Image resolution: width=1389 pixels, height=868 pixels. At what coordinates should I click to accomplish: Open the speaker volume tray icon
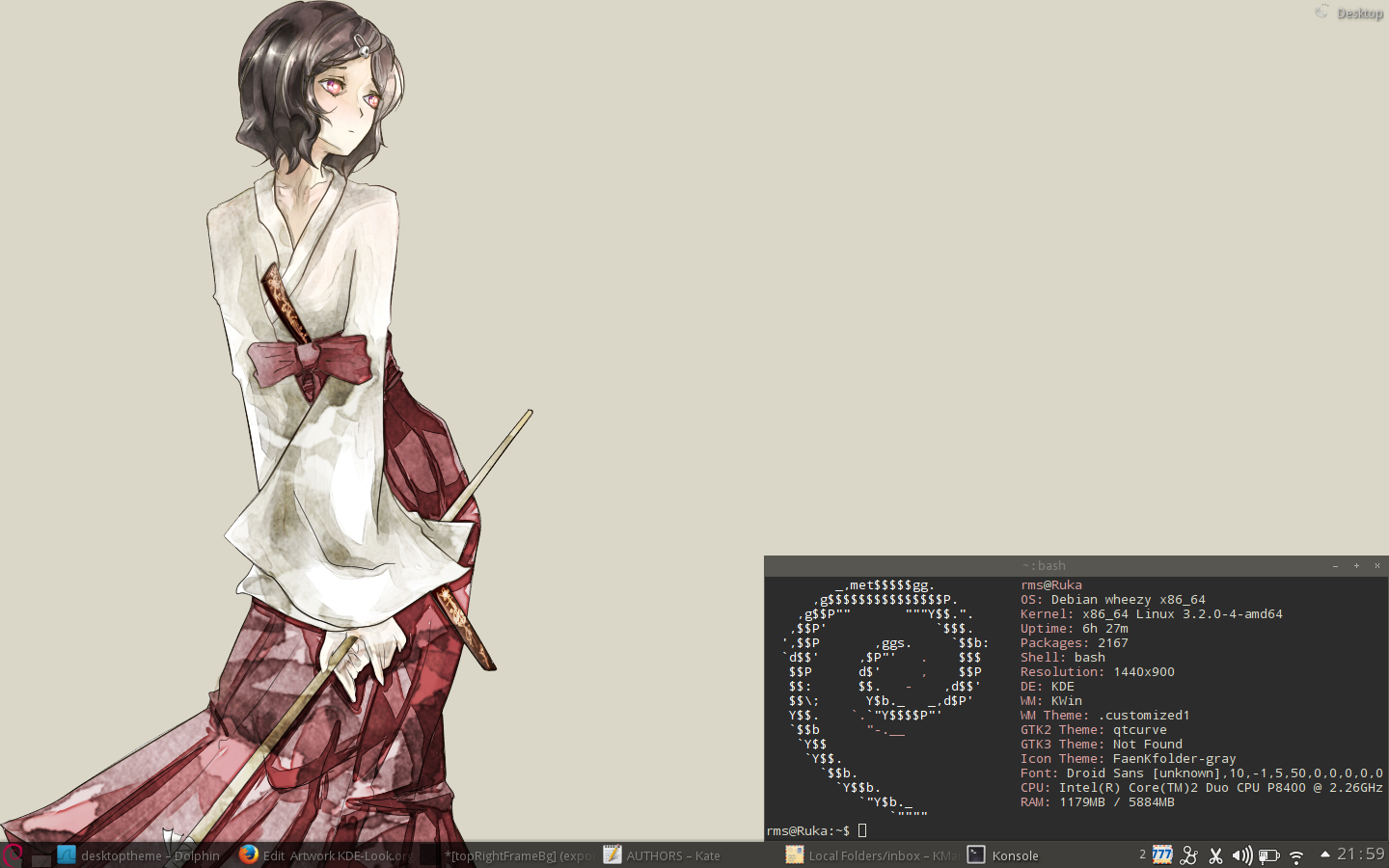coord(1242,855)
